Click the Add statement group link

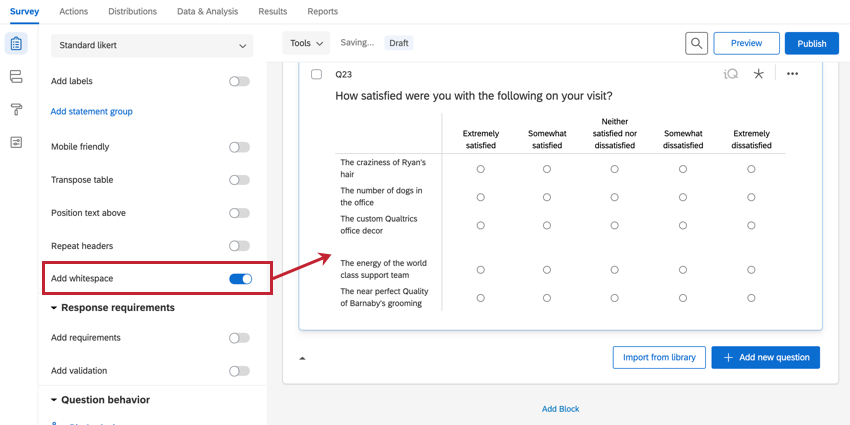click(91, 112)
